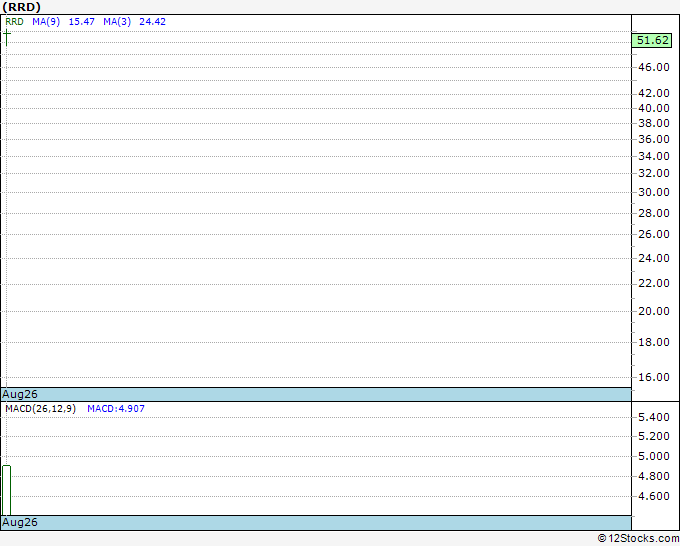
Task: Click the 4.600 MACD axis label
Action: click(654, 496)
